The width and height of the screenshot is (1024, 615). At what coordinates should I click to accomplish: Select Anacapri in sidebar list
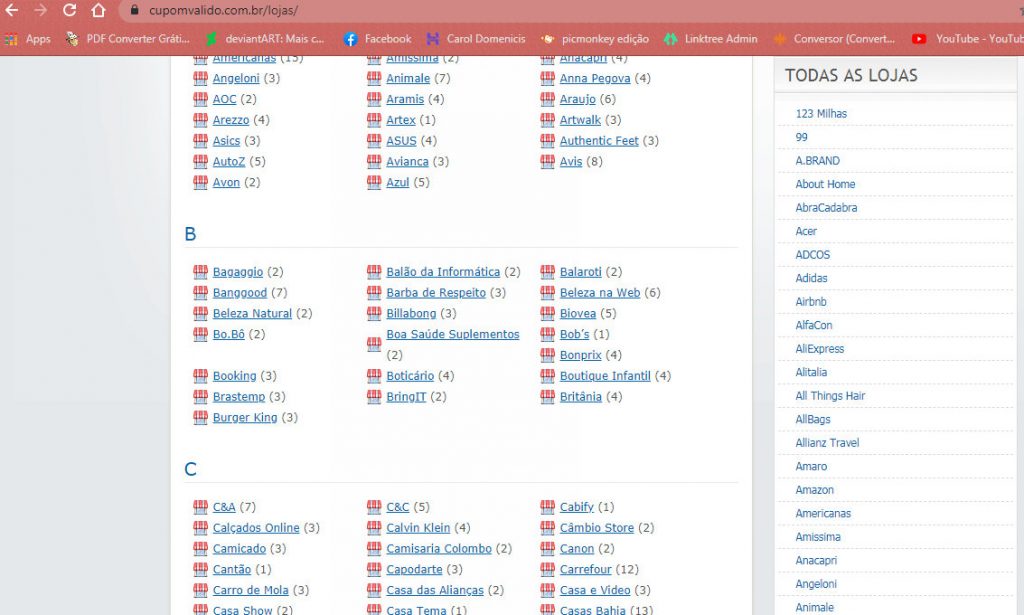click(x=816, y=560)
